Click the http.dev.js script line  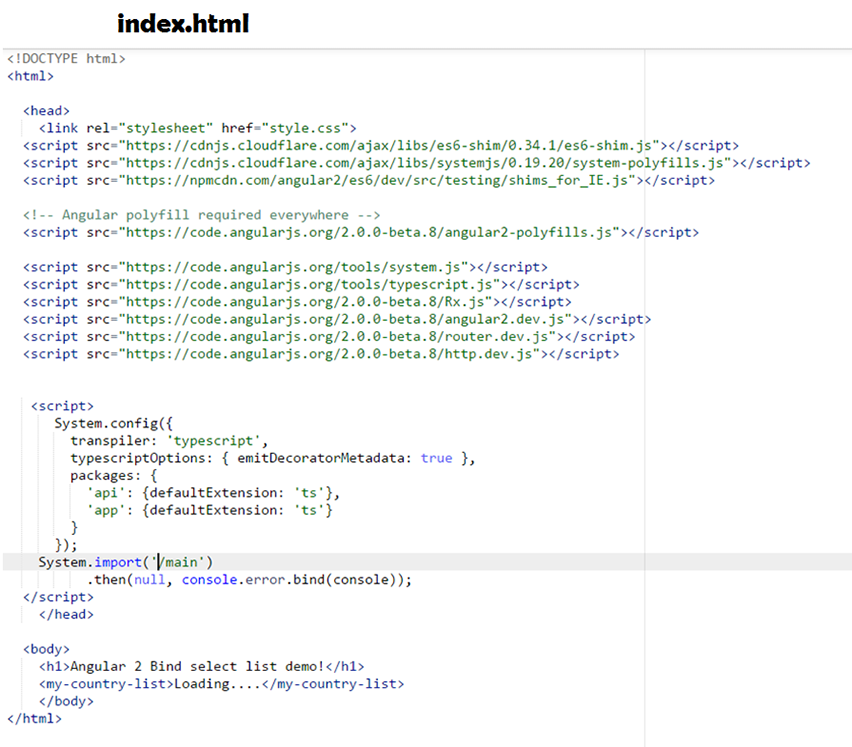321,354
